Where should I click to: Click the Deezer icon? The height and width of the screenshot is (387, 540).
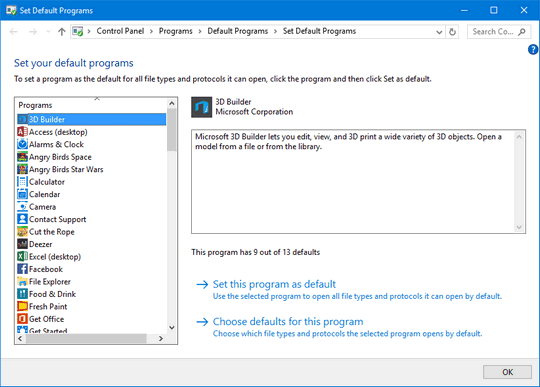coord(22,244)
